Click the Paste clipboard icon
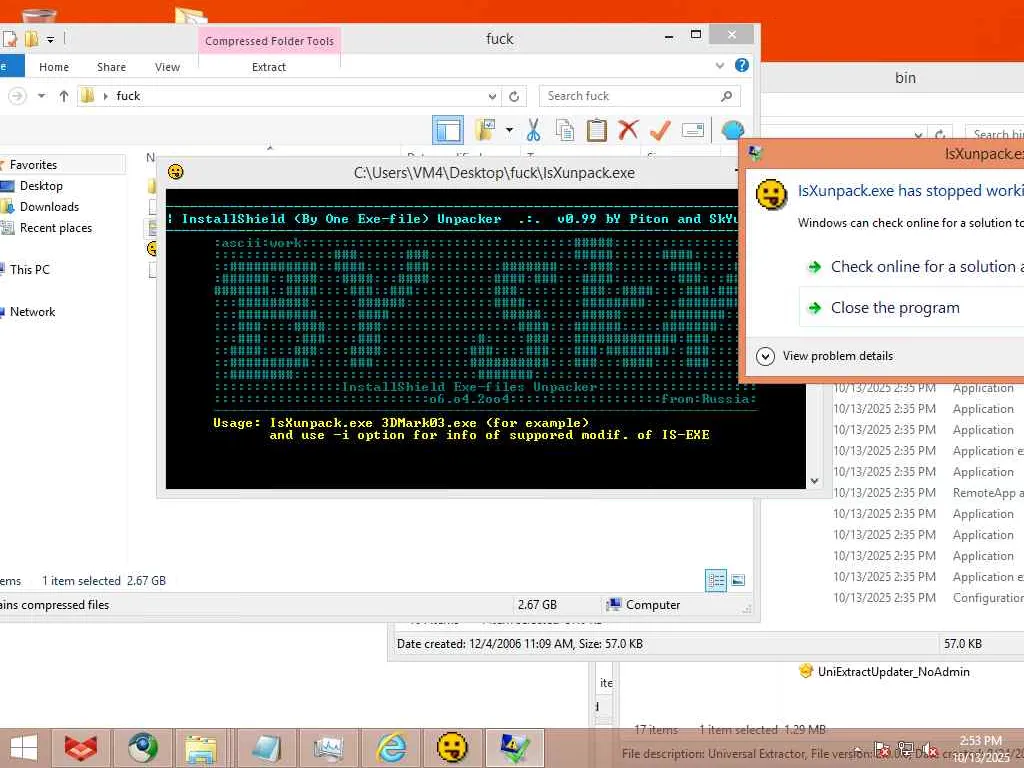 [x=596, y=130]
